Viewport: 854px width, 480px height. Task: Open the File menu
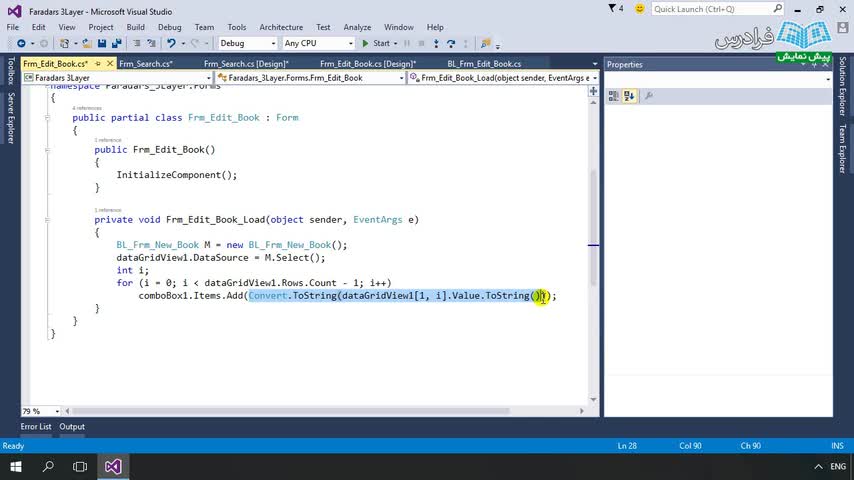pos(13,27)
